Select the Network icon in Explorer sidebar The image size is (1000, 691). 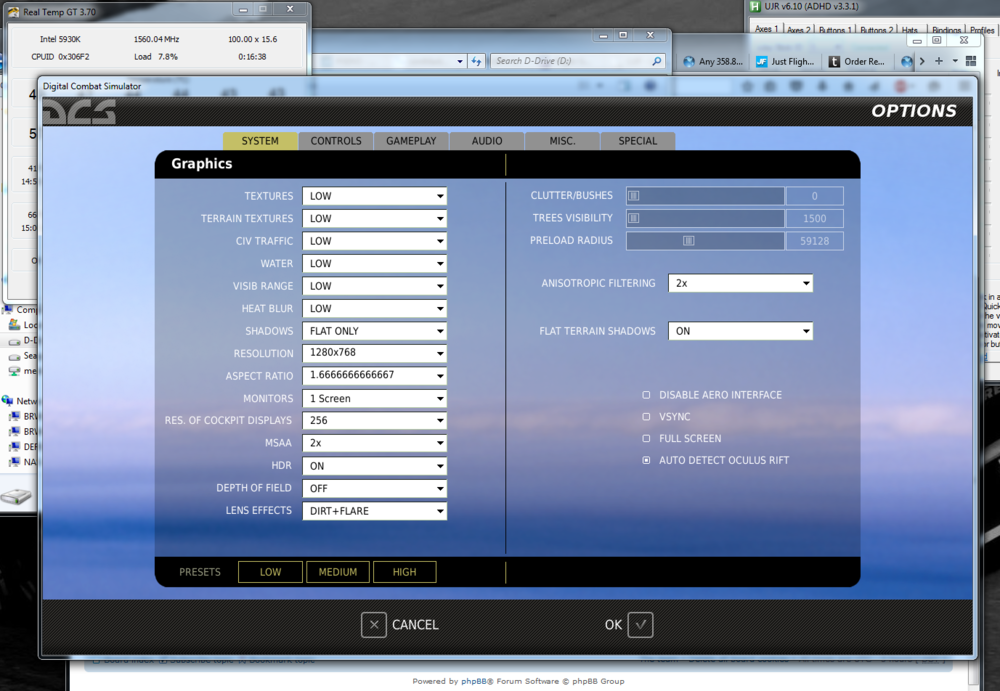(8, 401)
